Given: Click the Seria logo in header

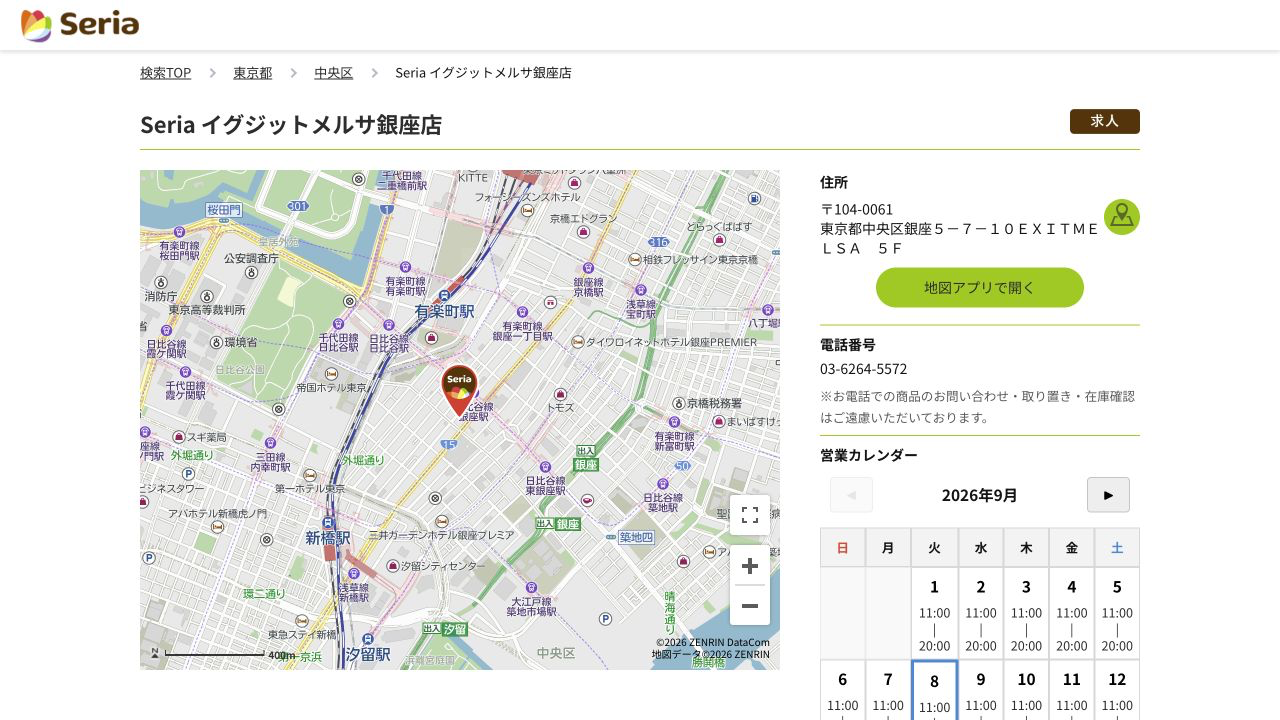Looking at the screenshot, I should (80, 25).
